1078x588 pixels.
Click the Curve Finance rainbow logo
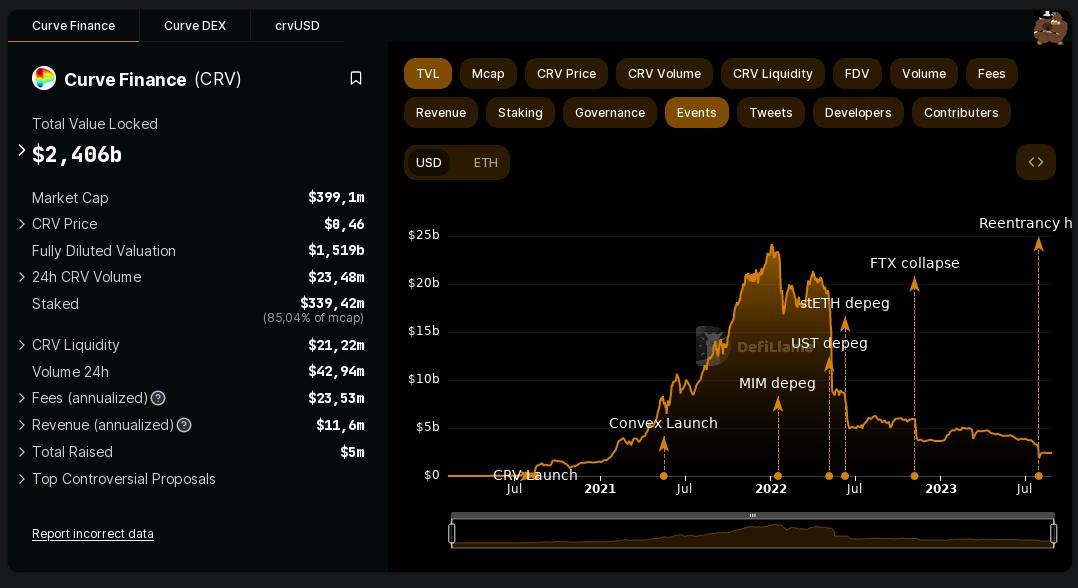tap(44, 78)
